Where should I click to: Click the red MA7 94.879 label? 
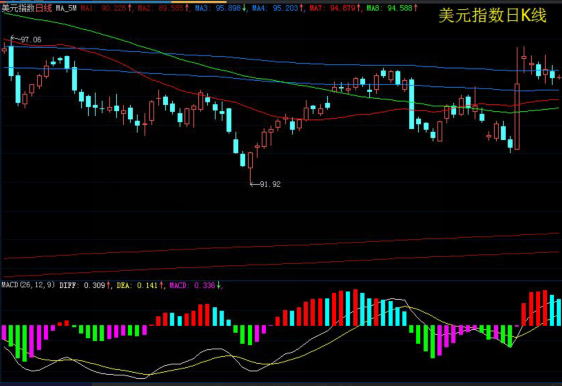coord(332,8)
